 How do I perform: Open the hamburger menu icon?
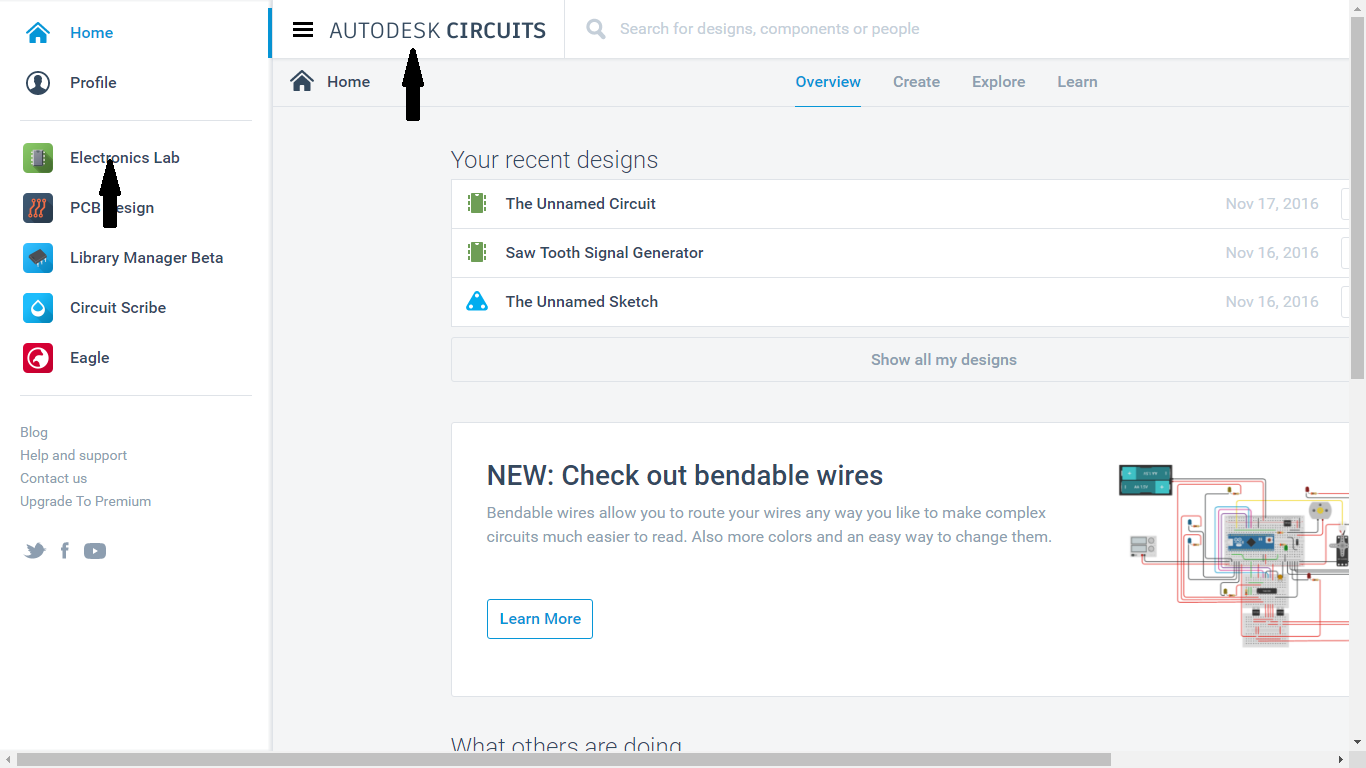coord(303,29)
